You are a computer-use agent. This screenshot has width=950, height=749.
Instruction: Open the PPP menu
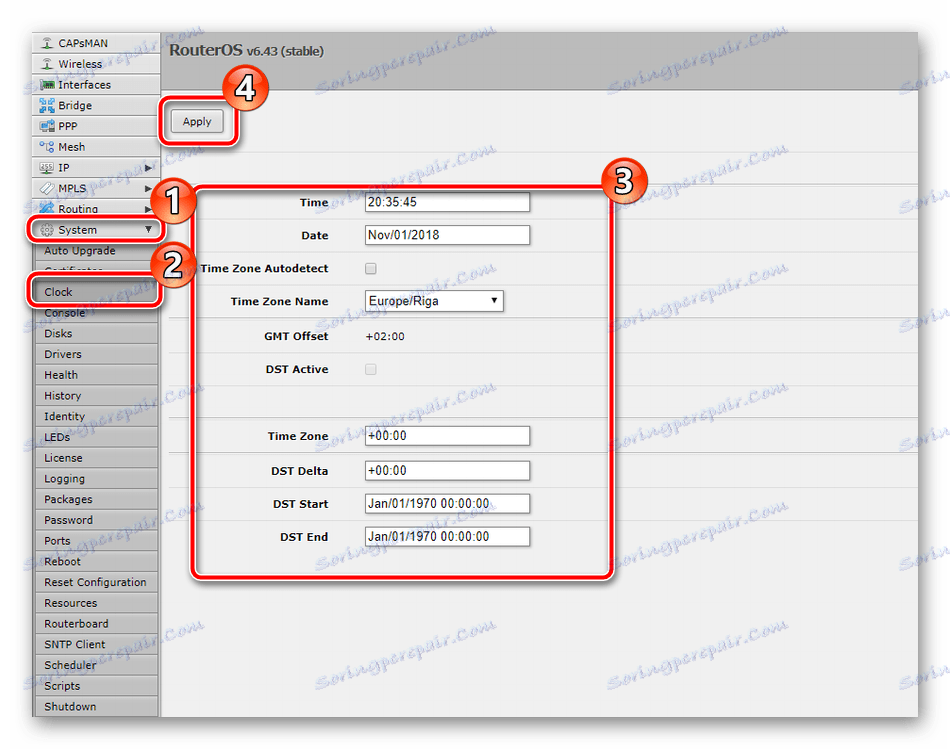96,126
